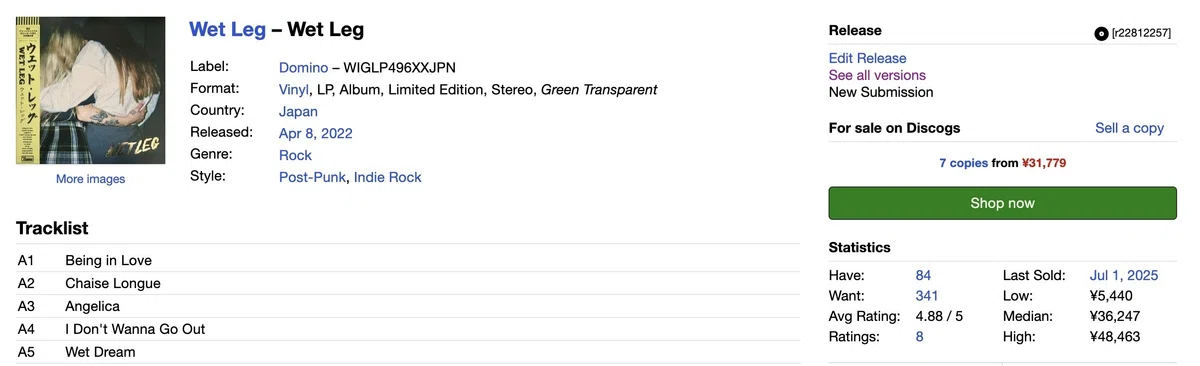Screen dimensions: 1200x366
Task: Open the More images link
Action: [x=91, y=179]
